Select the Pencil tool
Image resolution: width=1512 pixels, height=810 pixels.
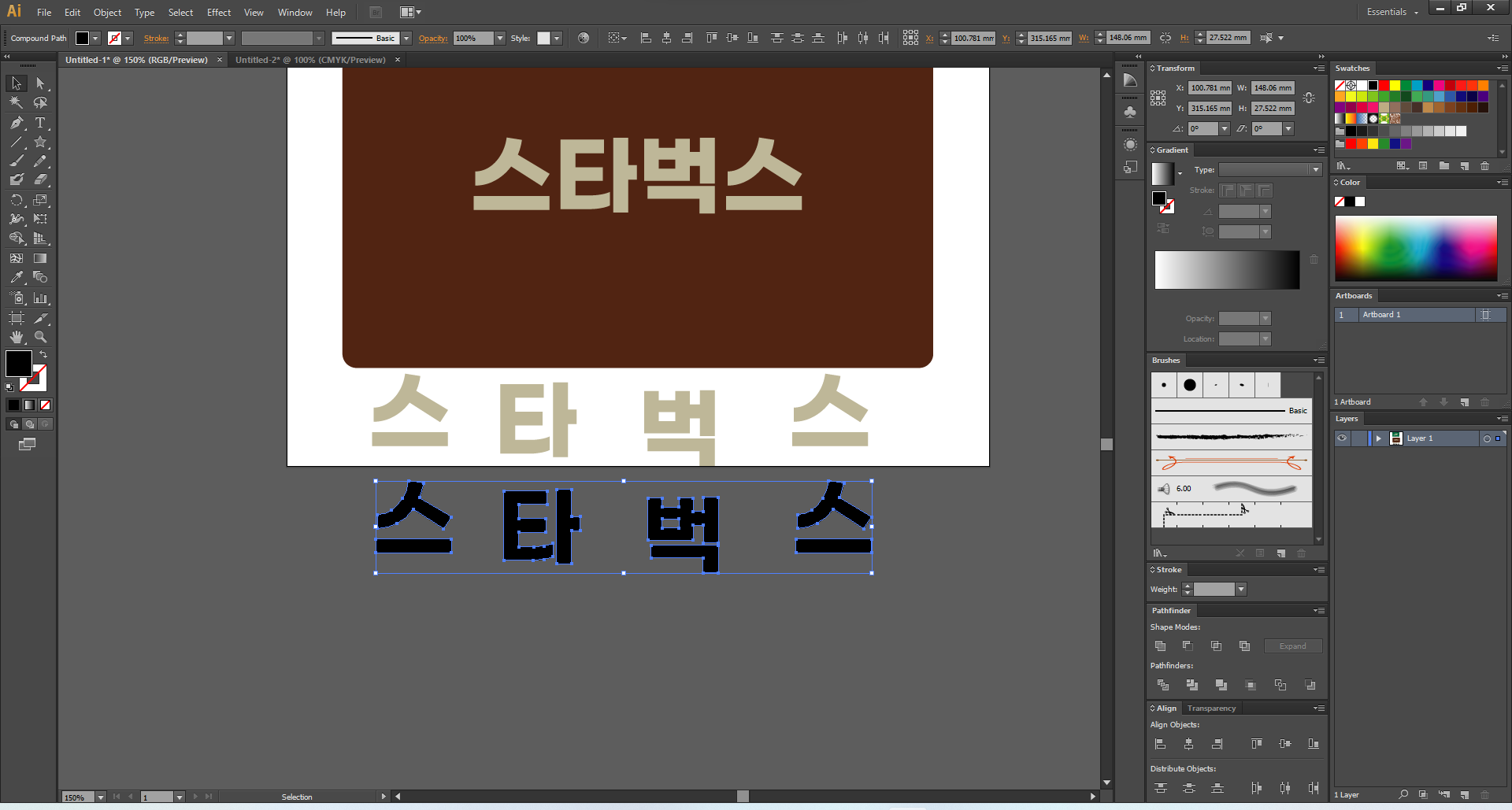point(40,161)
